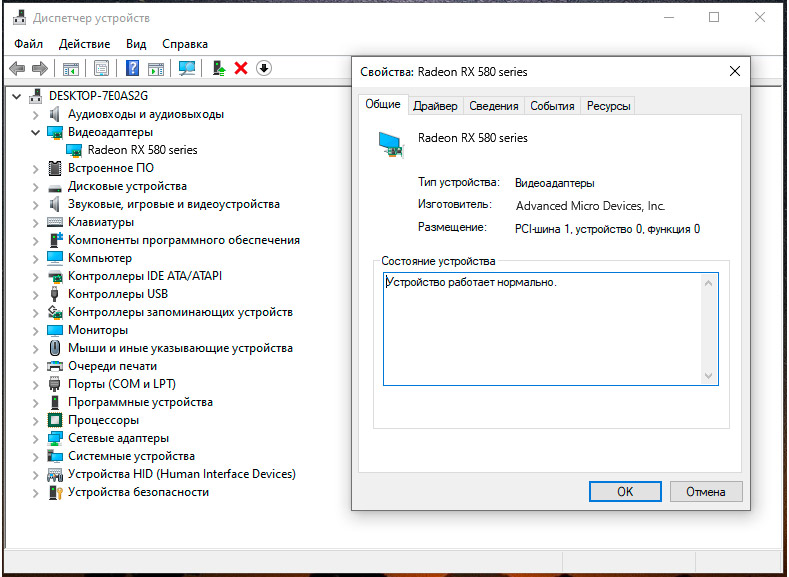This screenshot has height=577, width=789.
Task: Click the update driver icon with green arrow
Action: (x=218, y=68)
